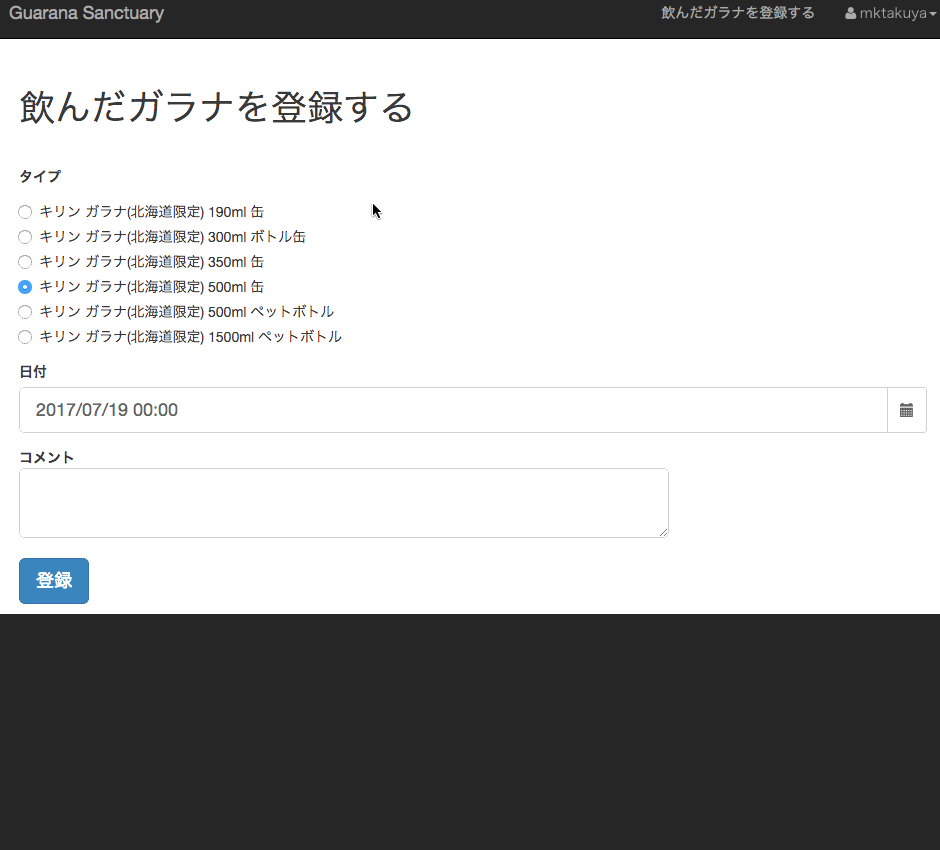Click the コメント field label
This screenshot has width=940, height=850.
pyautogui.click(x=47, y=457)
